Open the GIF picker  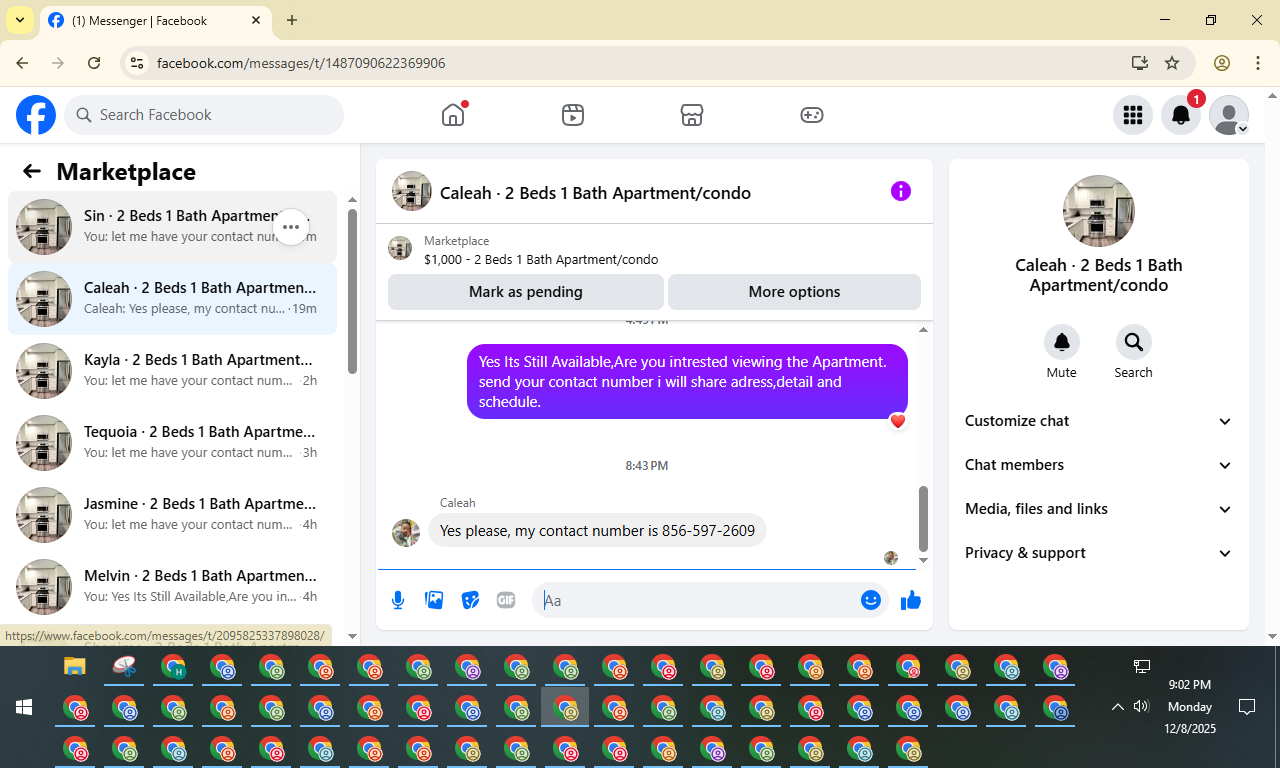pyautogui.click(x=506, y=600)
